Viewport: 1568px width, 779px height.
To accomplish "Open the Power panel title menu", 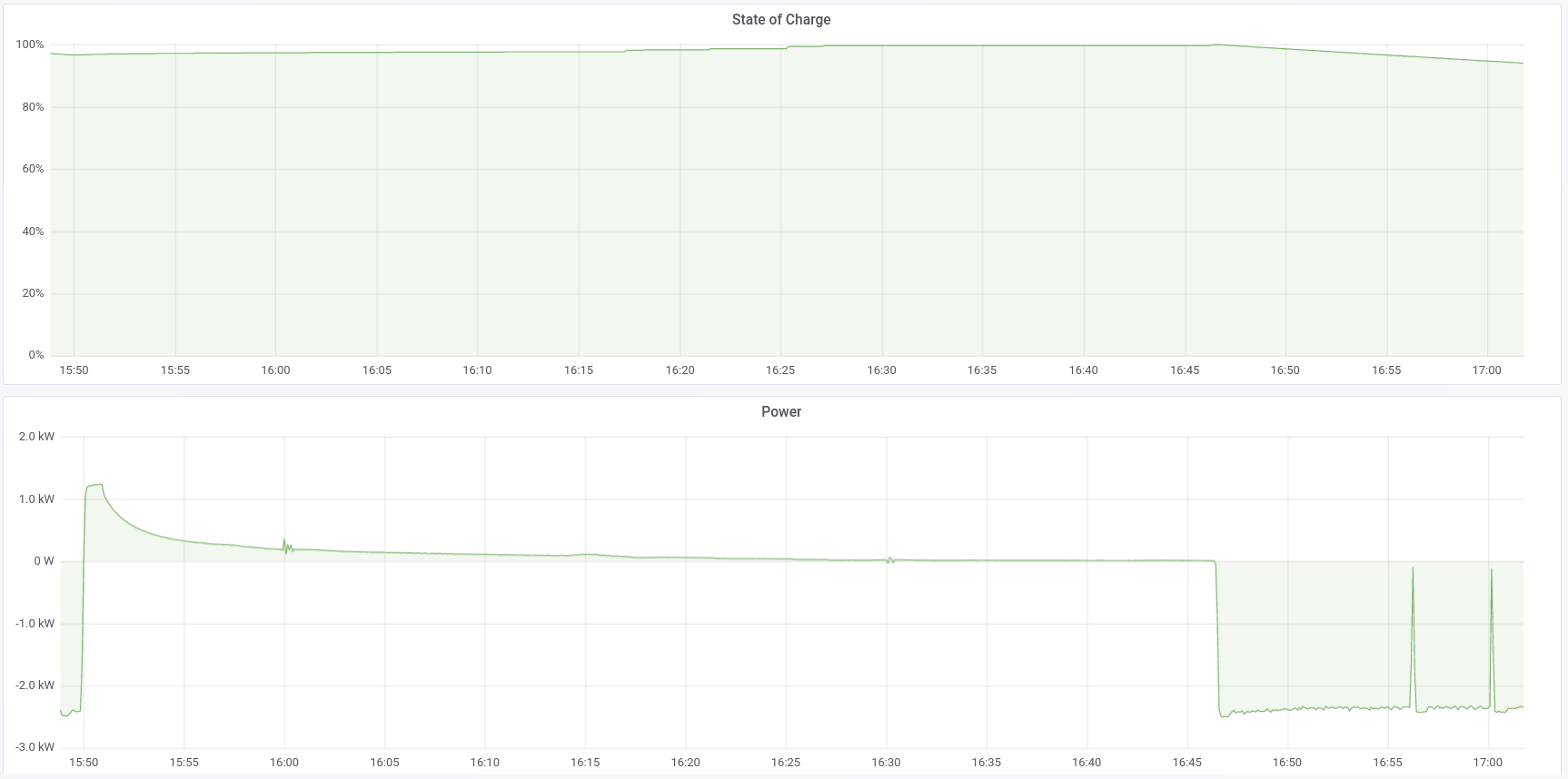I will 781,412.
